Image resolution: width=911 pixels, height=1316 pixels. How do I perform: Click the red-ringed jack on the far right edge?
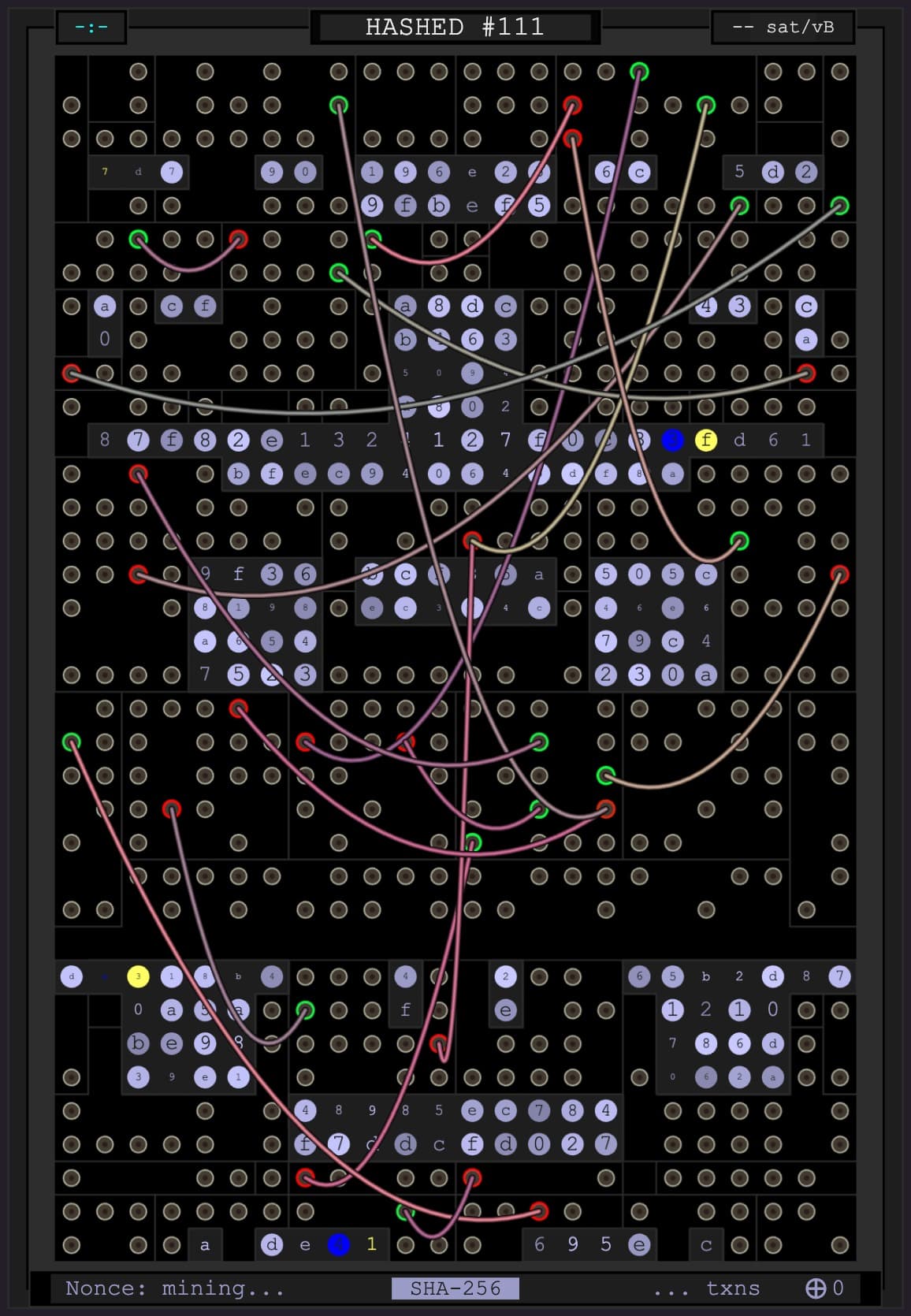pyautogui.click(x=839, y=574)
